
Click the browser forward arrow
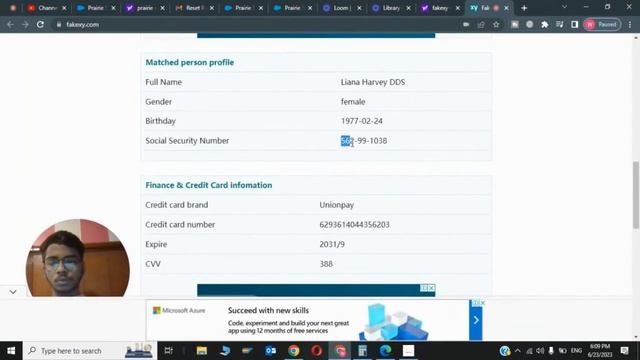pyautogui.click(x=25, y=24)
